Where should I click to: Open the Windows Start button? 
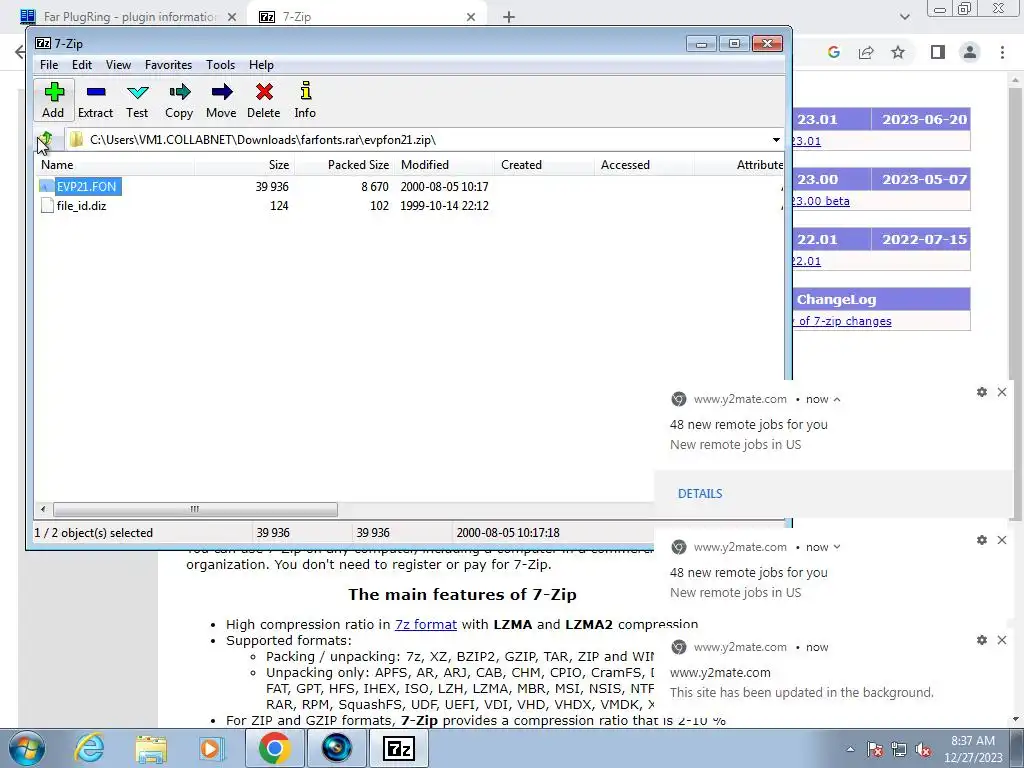pyautogui.click(x=26, y=748)
